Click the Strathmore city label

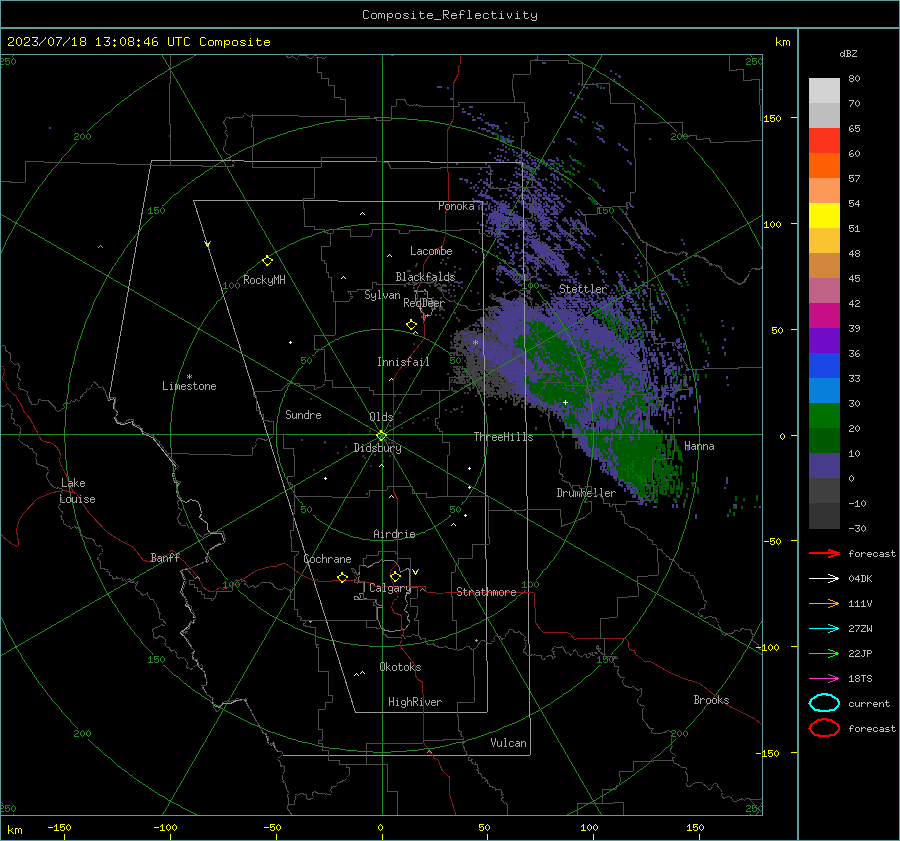pyautogui.click(x=486, y=592)
